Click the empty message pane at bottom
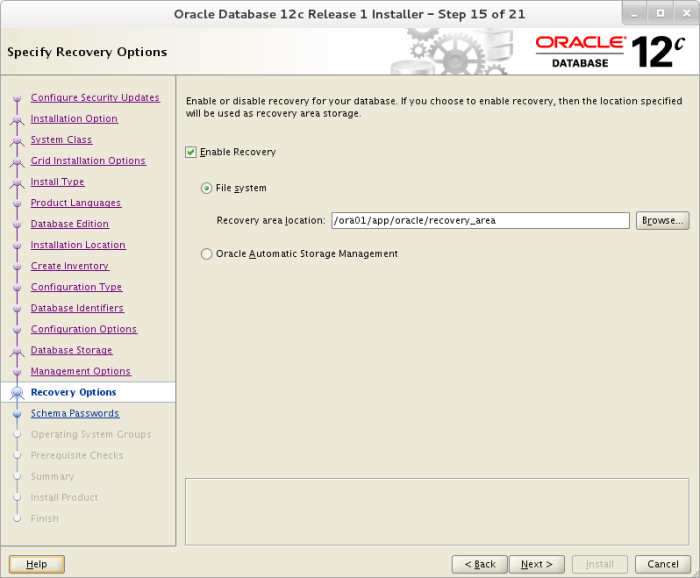Viewport: 700px width, 578px height. pyautogui.click(x=437, y=512)
